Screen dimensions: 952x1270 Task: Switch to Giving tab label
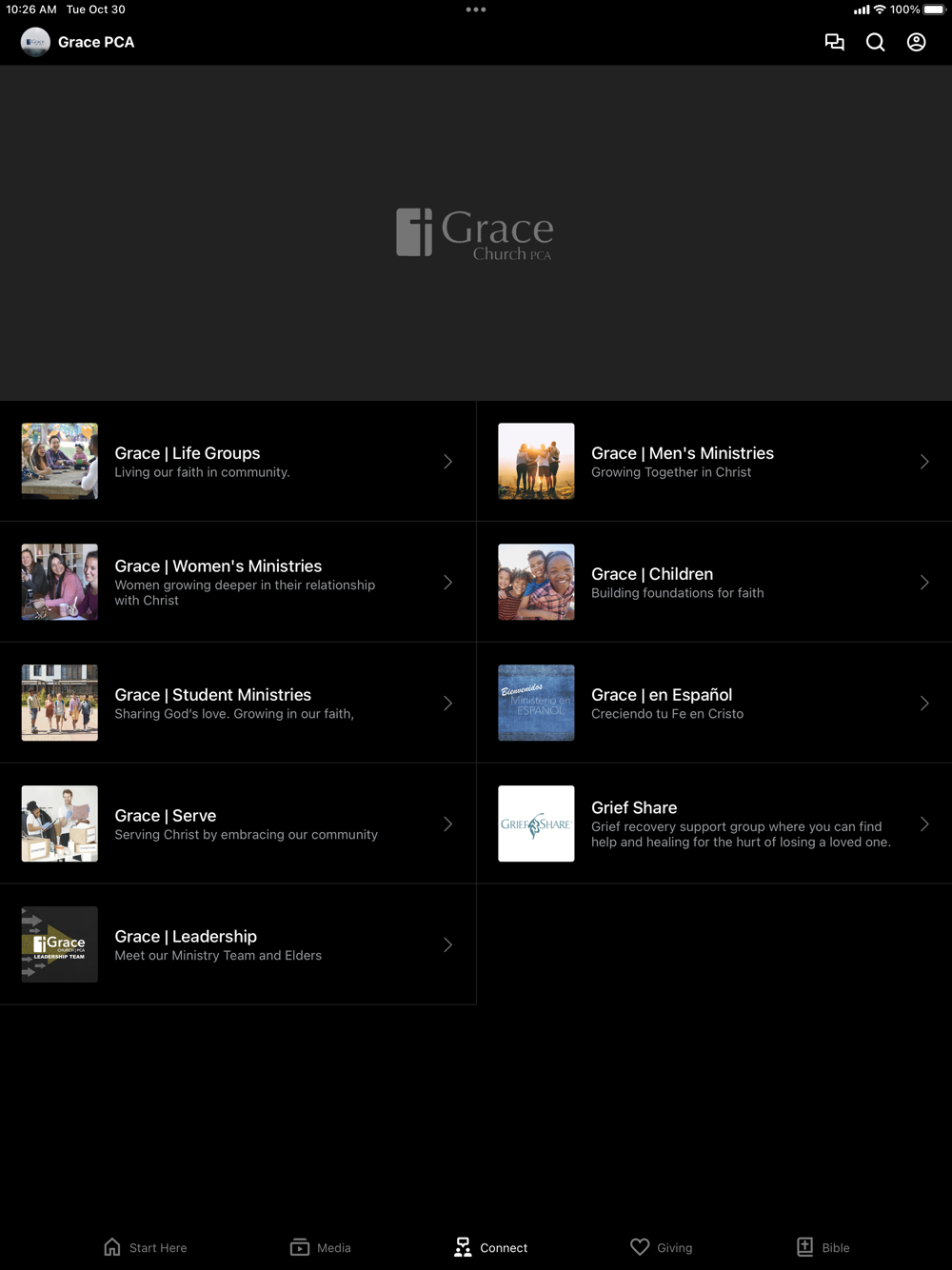(x=675, y=1248)
